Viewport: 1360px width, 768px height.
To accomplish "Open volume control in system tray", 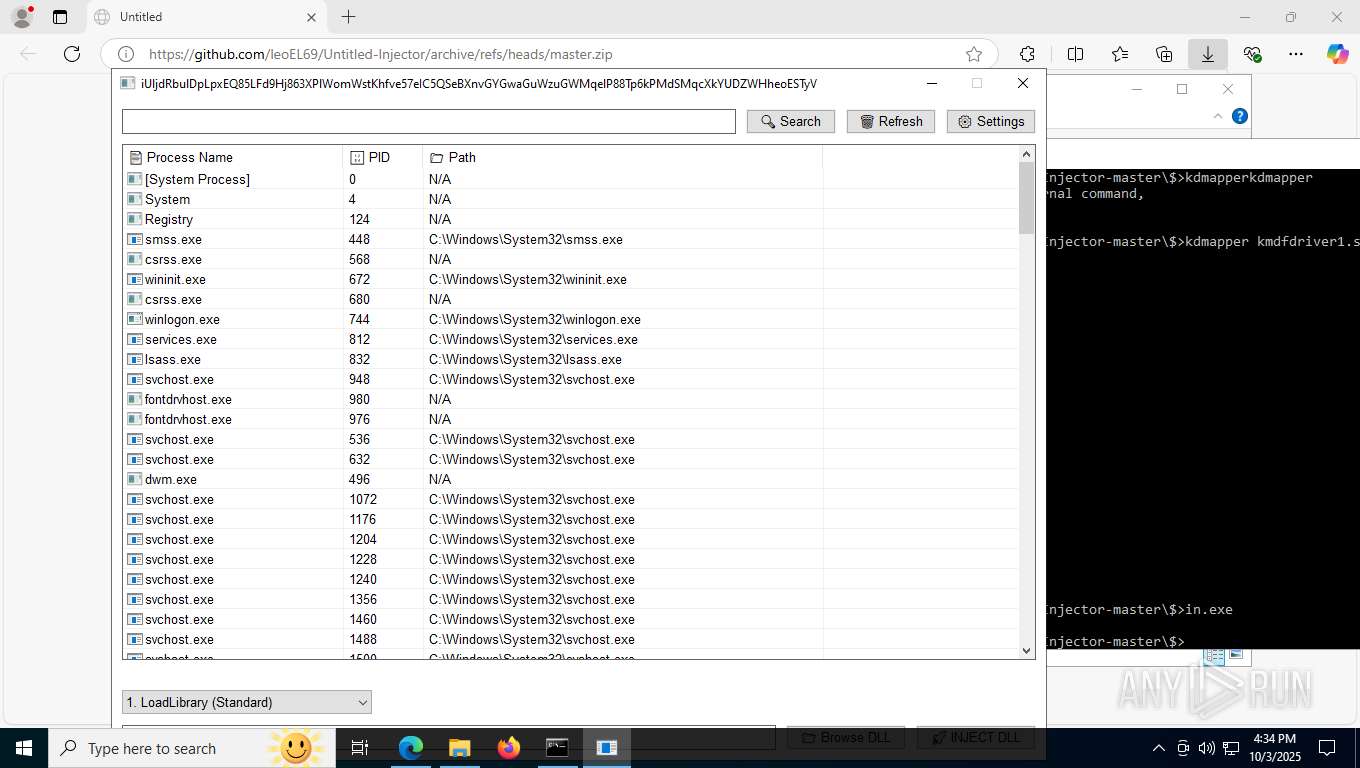I will 1206,748.
